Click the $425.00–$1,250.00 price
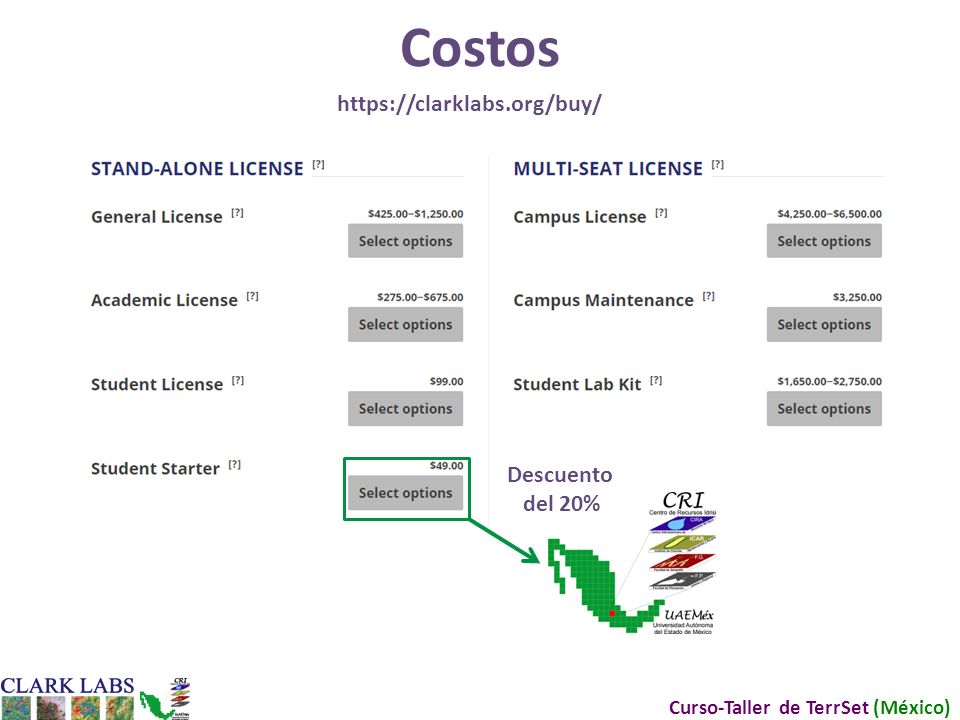 tap(416, 214)
